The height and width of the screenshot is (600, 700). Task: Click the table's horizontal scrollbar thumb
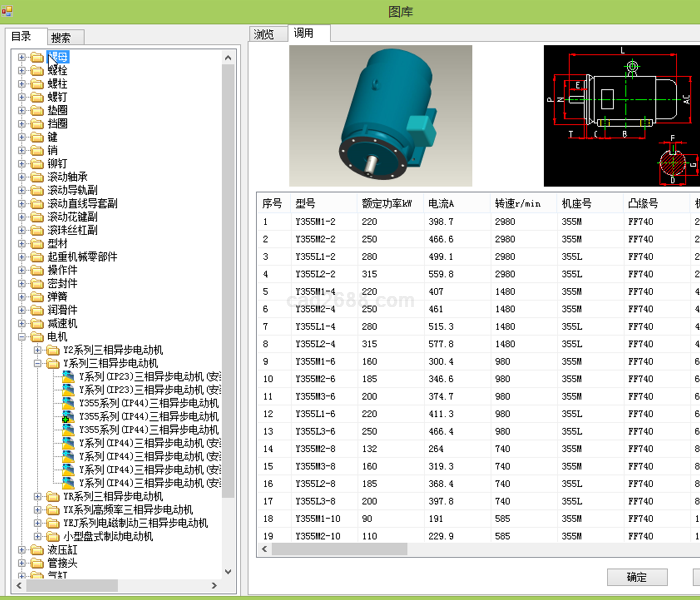coord(338,549)
